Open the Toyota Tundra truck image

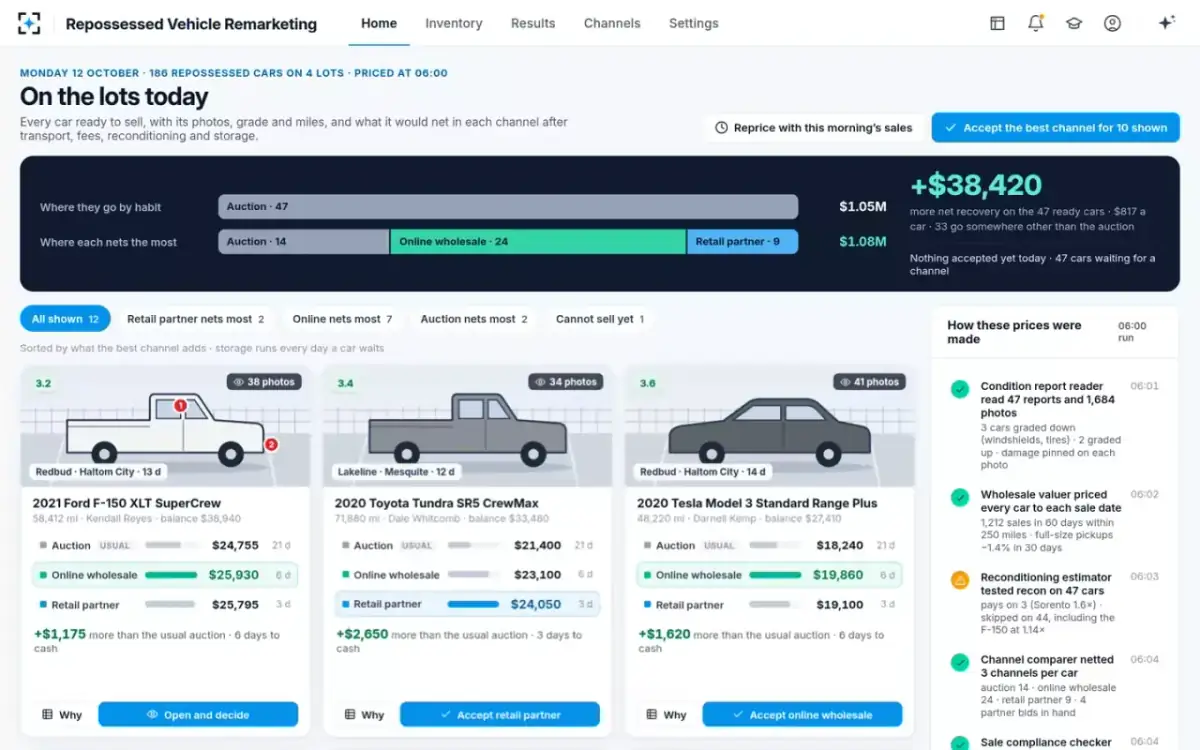point(467,426)
